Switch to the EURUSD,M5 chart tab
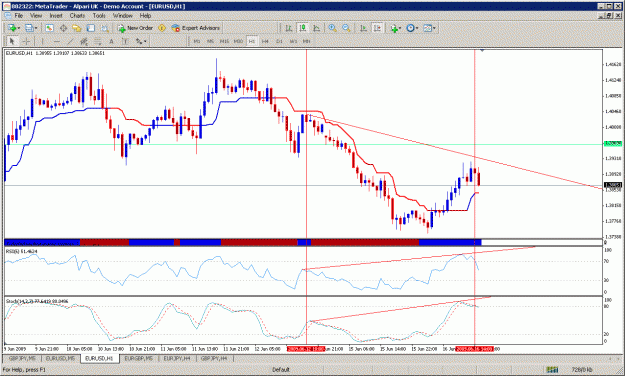 click(x=60, y=359)
